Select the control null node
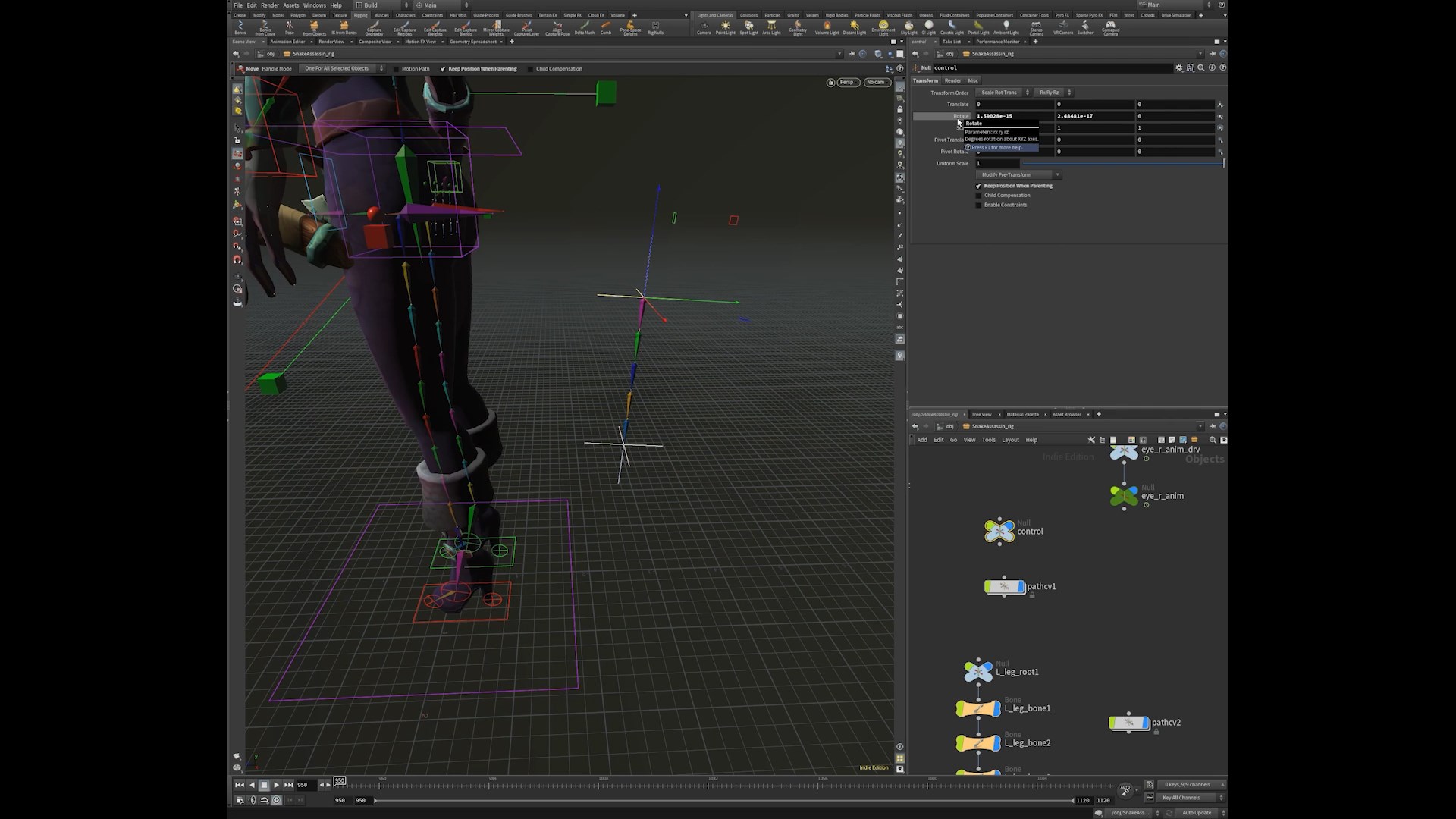 point(999,531)
